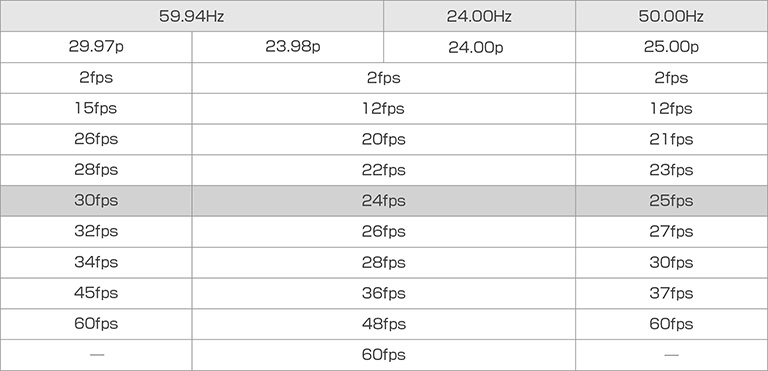The width and height of the screenshot is (768, 371).
Task: Select the highlighted 30fps cell
Action: [96, 201]
